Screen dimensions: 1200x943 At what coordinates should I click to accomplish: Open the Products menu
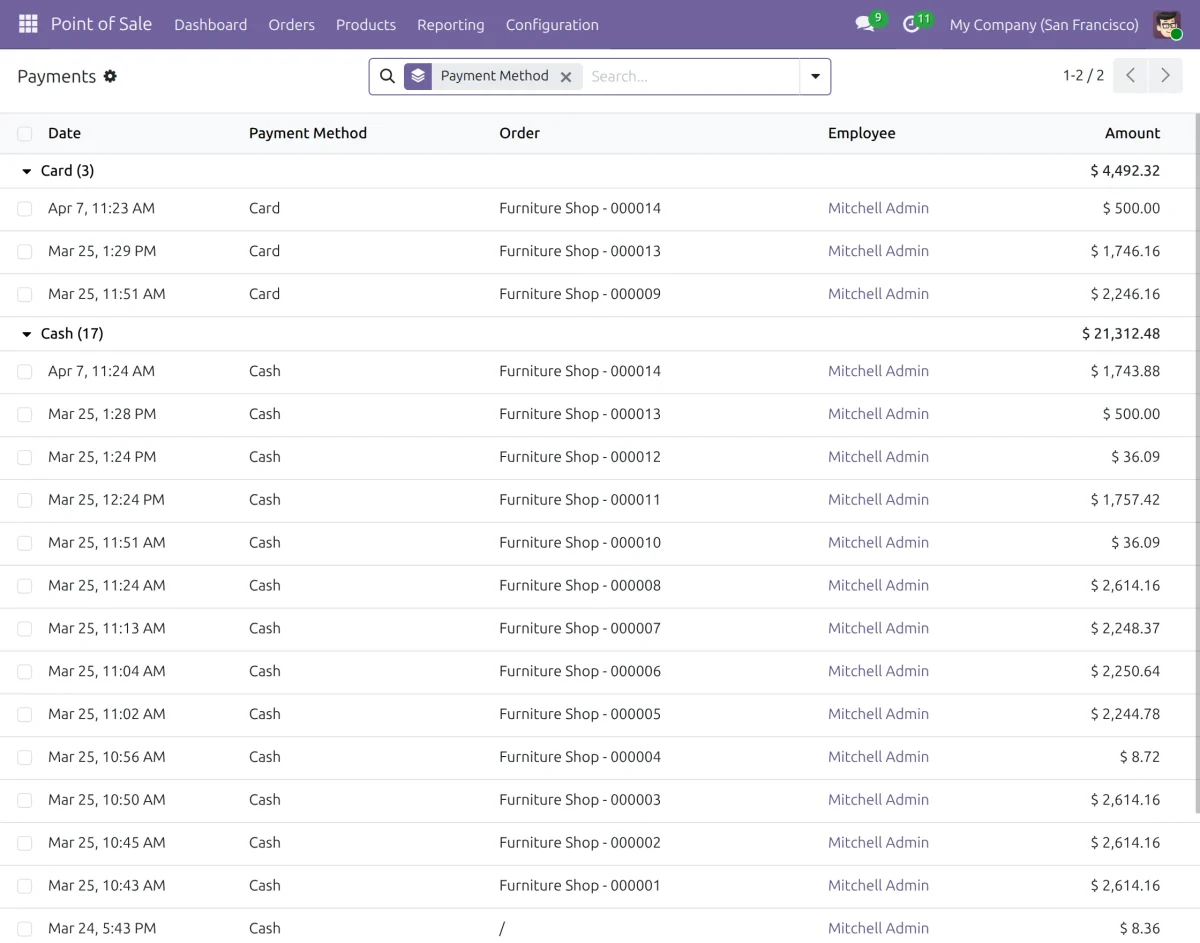click(x=366, y=25)
